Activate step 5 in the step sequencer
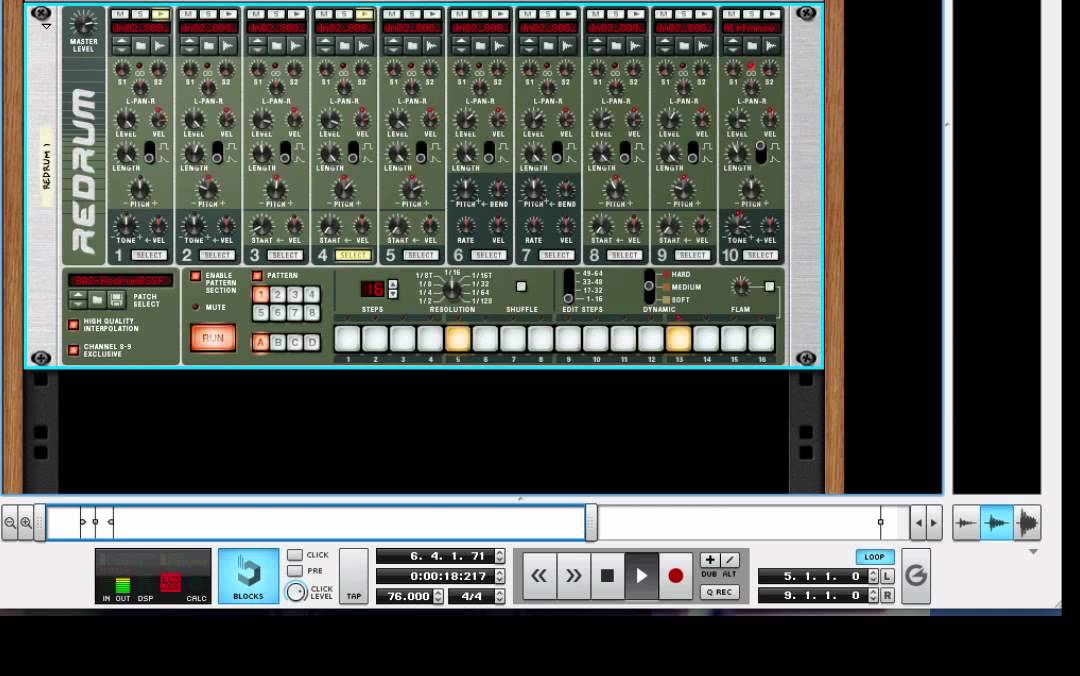This screenshot has width=1080, height=676. 457,339
